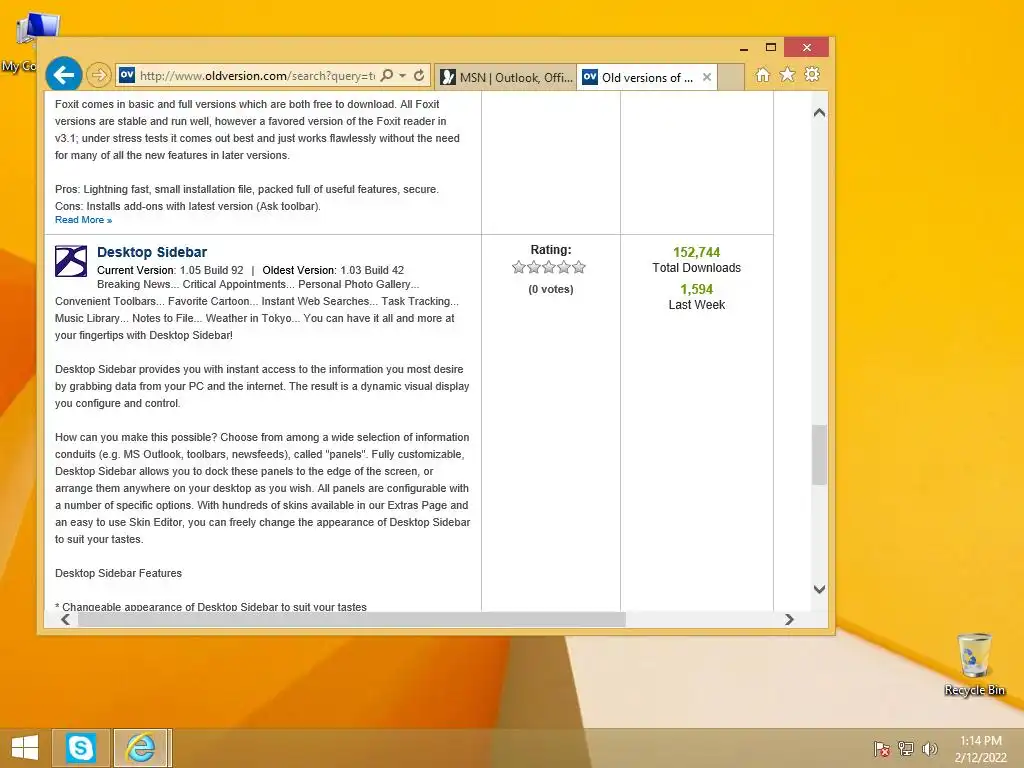Open Action Center flag in tray

point(882,749)
